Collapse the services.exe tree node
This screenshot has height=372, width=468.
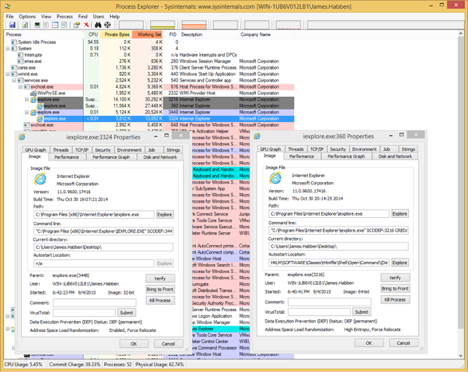(14, 80)
